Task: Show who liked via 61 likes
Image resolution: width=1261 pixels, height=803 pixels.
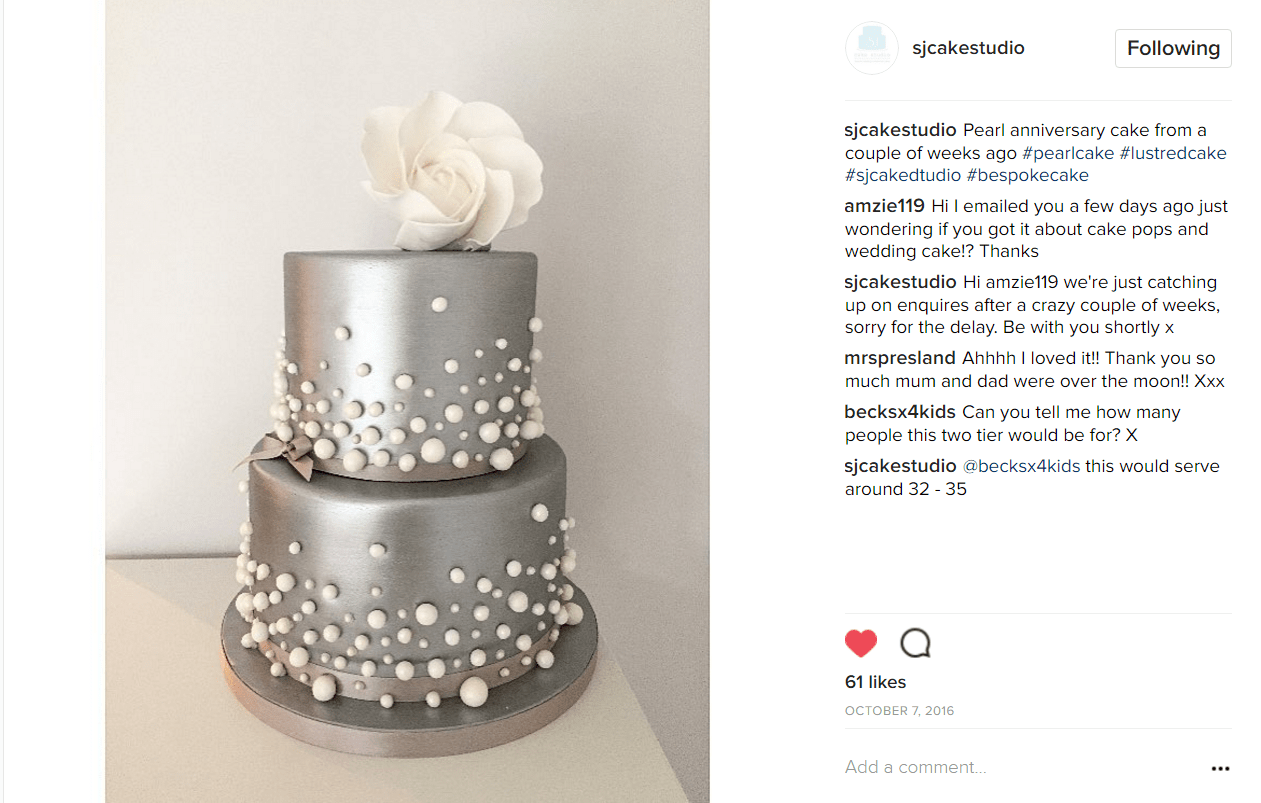Action: click(x=875, y=682)
